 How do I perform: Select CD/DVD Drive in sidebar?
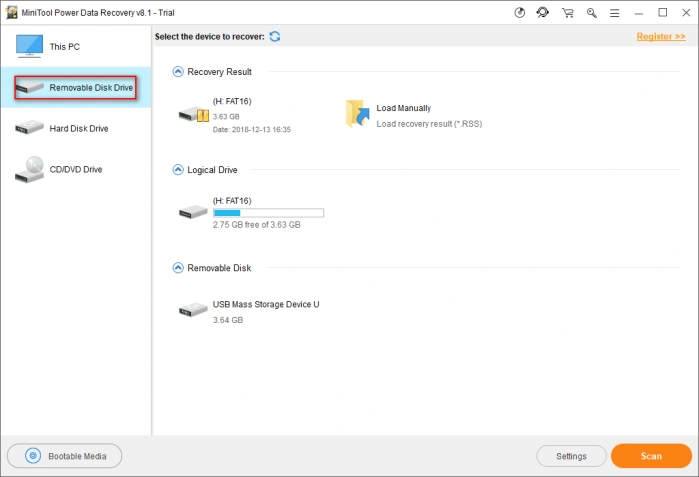pos(76,169)
